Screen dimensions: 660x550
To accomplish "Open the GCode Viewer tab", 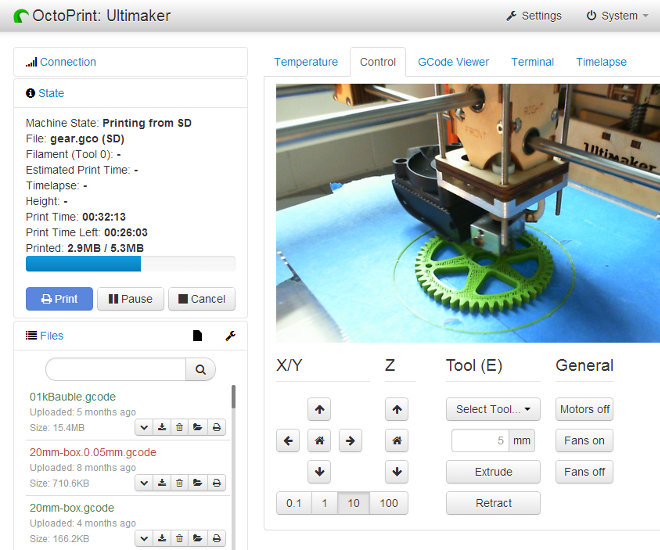I will pyautogui.click(x=453, y=62).
